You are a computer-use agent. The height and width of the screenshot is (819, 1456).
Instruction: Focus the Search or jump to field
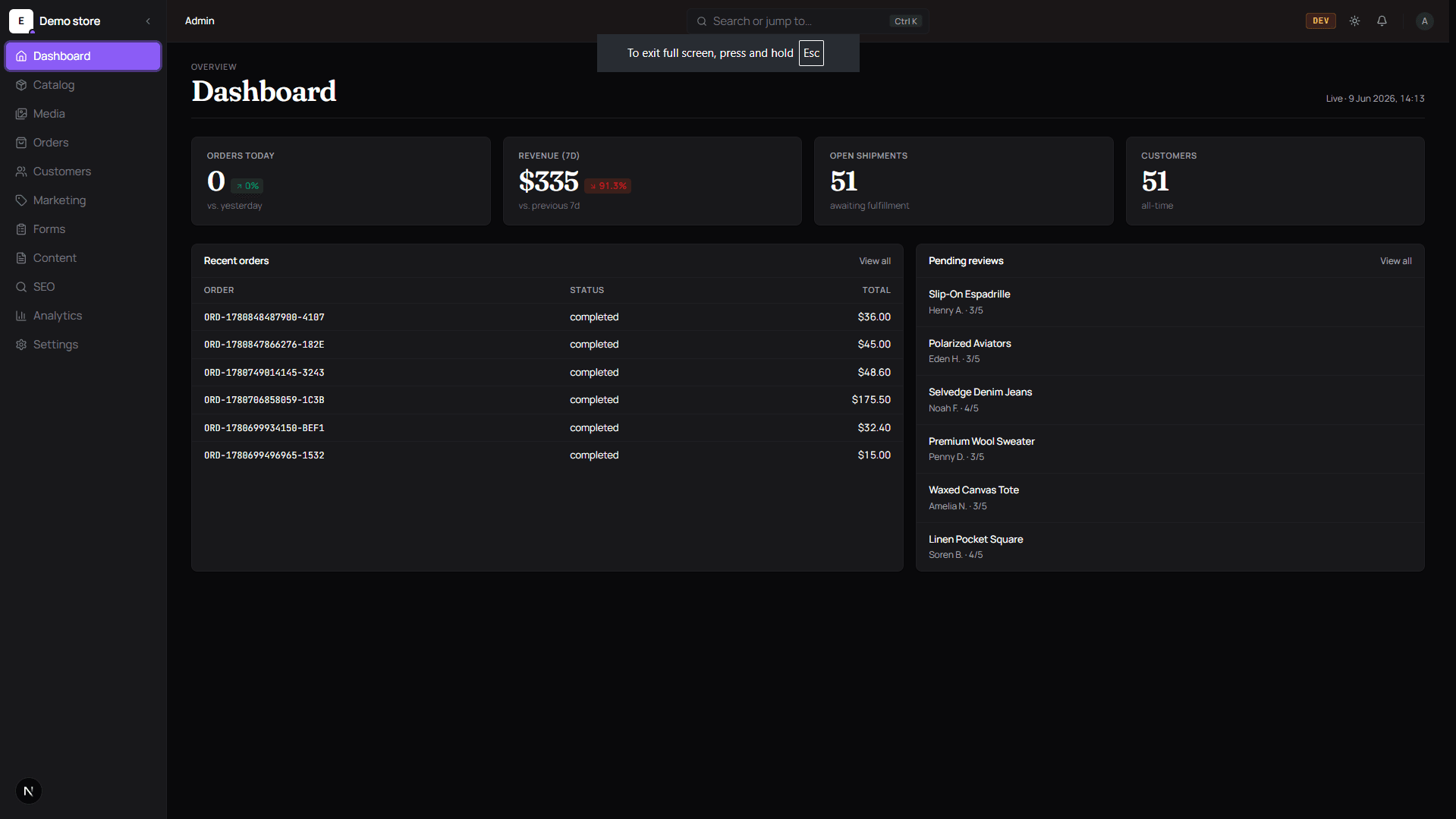[x=808, y=21]
